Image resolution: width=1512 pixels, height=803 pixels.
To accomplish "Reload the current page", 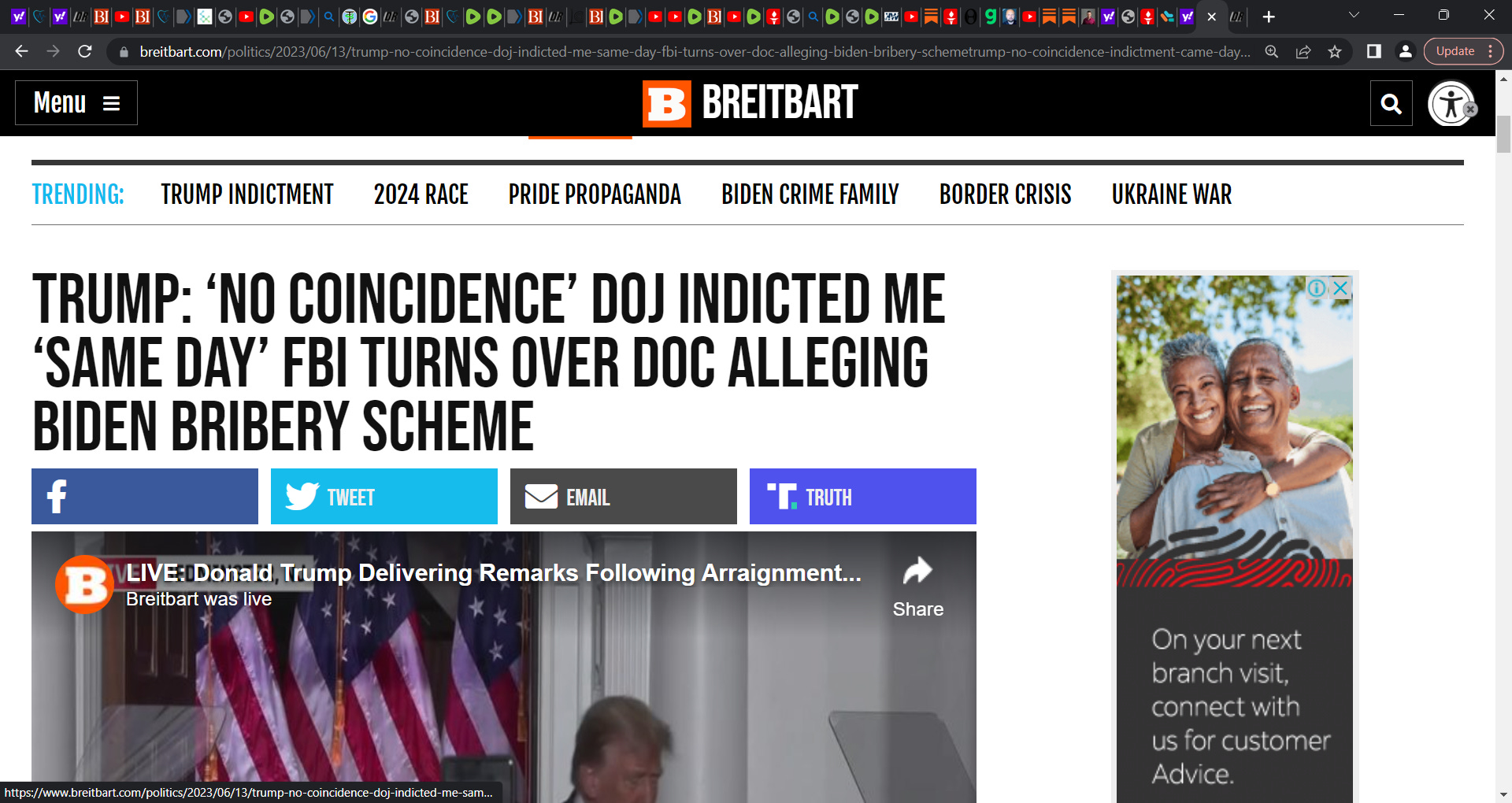I will pyautogui.click(x=85, y=51).
